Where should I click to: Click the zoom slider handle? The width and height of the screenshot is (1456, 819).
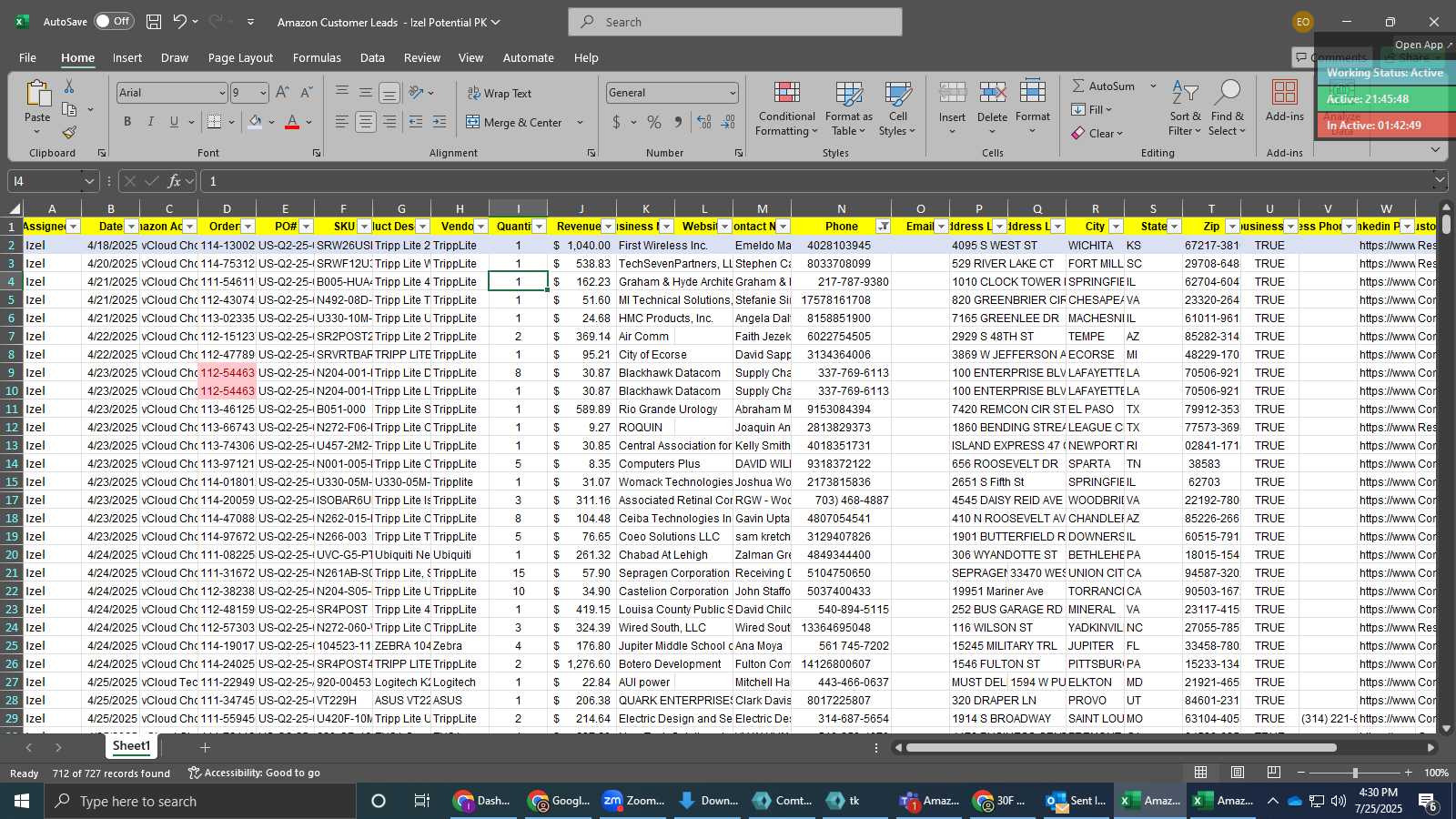coord(1355,773)
